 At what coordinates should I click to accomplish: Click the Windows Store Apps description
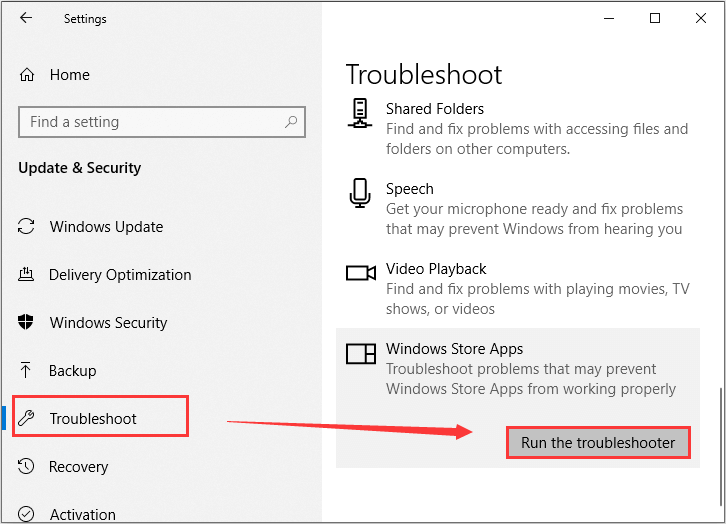(x=531, y=379)
